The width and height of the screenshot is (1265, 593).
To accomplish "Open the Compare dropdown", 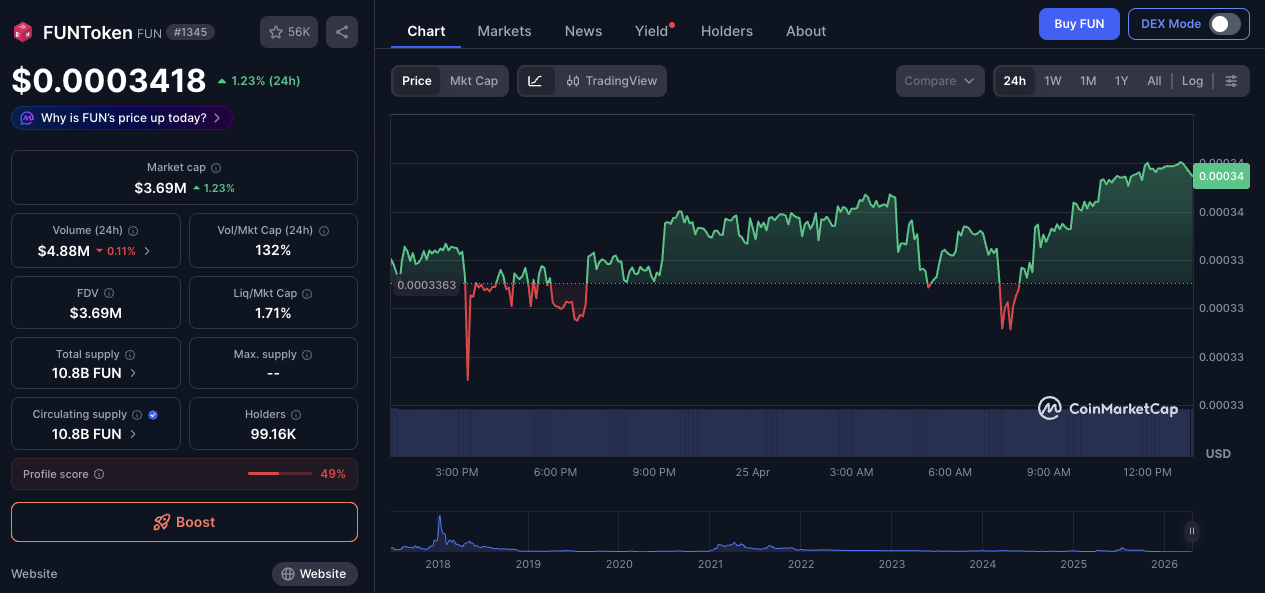I will click(x=939, y=80).
